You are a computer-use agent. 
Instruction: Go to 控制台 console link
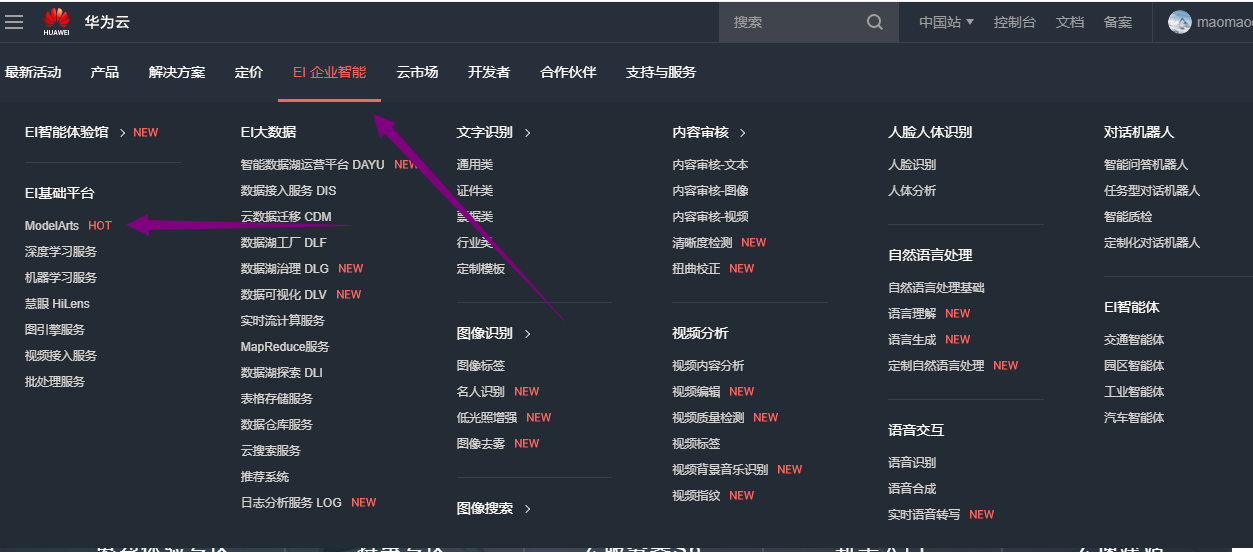pos(1015,22)
